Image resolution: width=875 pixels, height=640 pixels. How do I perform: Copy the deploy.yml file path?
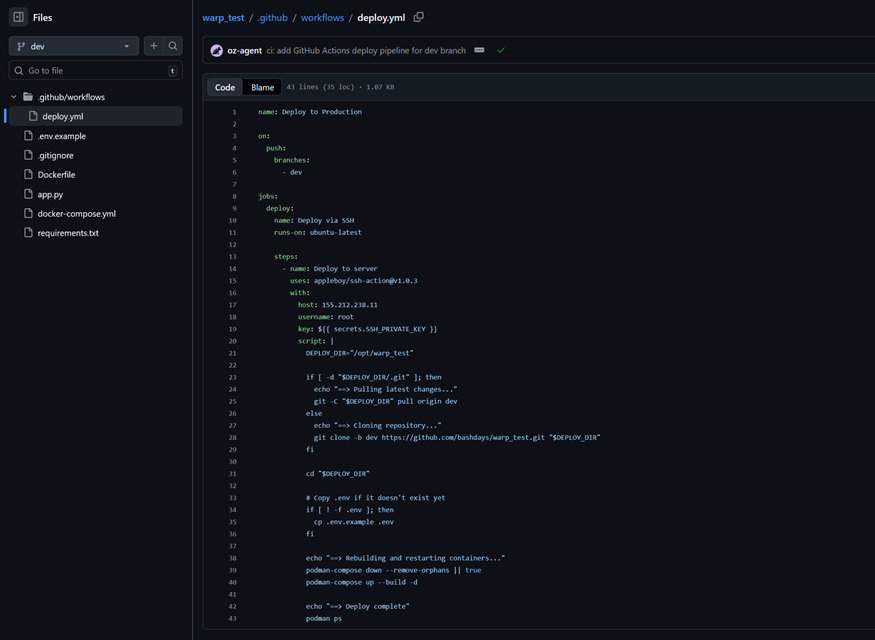[417, 17]
